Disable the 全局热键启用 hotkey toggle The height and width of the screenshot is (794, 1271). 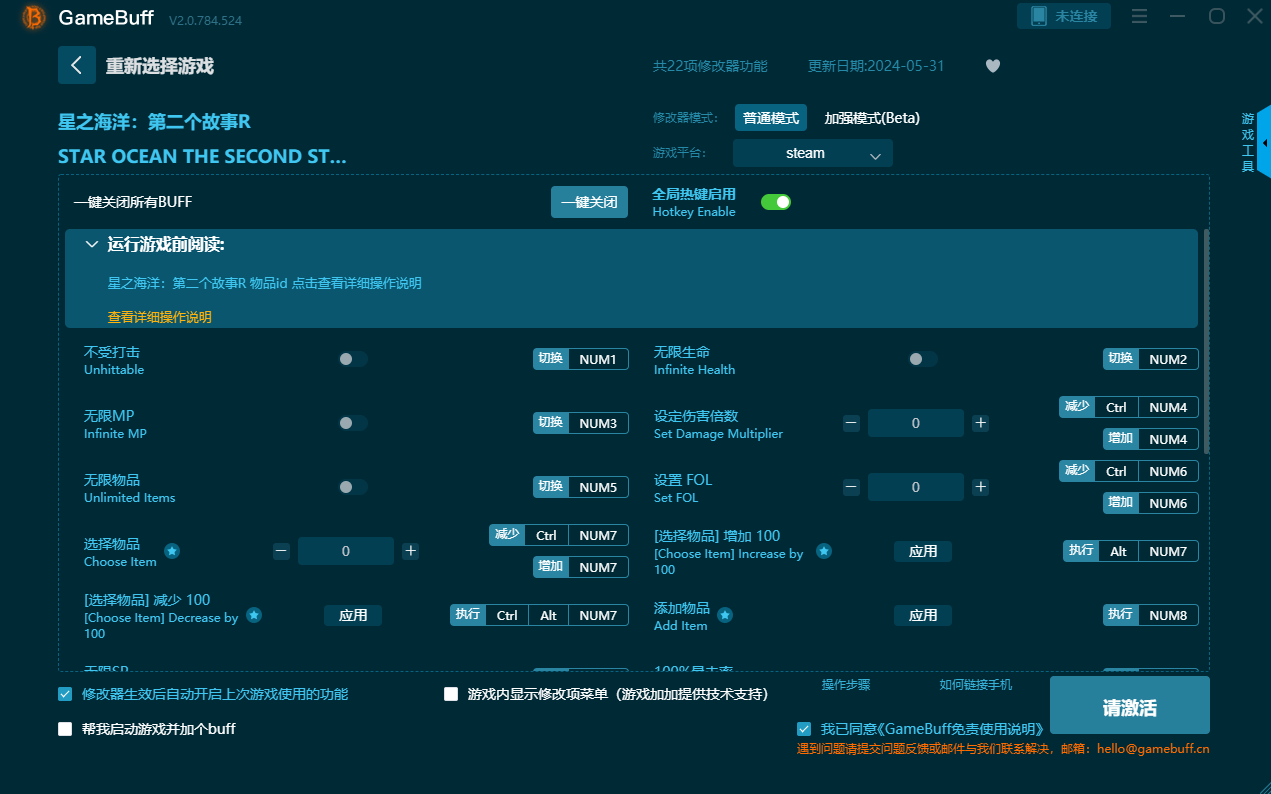point(776,202)
